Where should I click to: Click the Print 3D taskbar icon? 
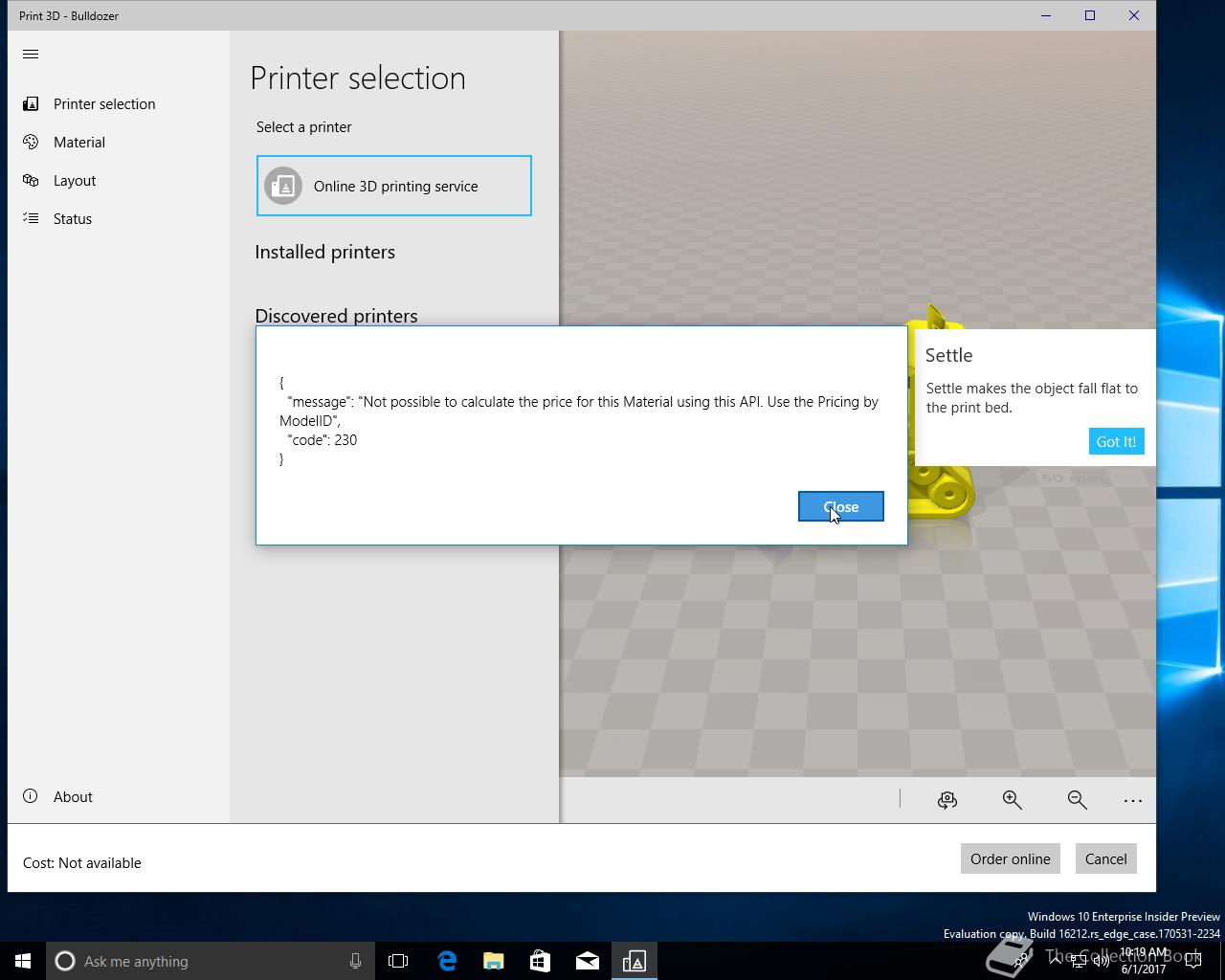click(x=635, y=961)
